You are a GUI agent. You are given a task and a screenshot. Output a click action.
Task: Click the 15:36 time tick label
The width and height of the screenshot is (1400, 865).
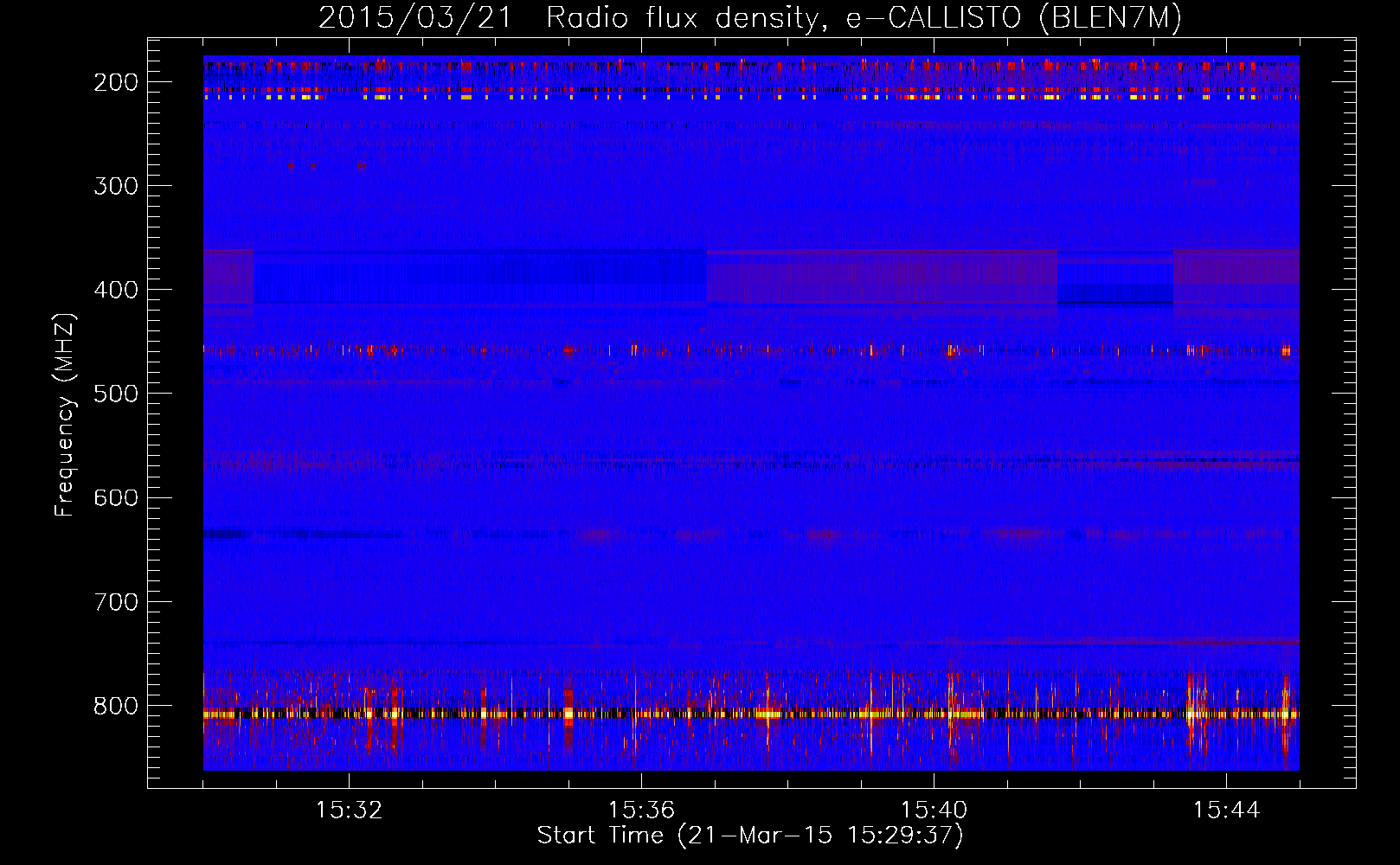pyautogui.click(x=641, y=811)
